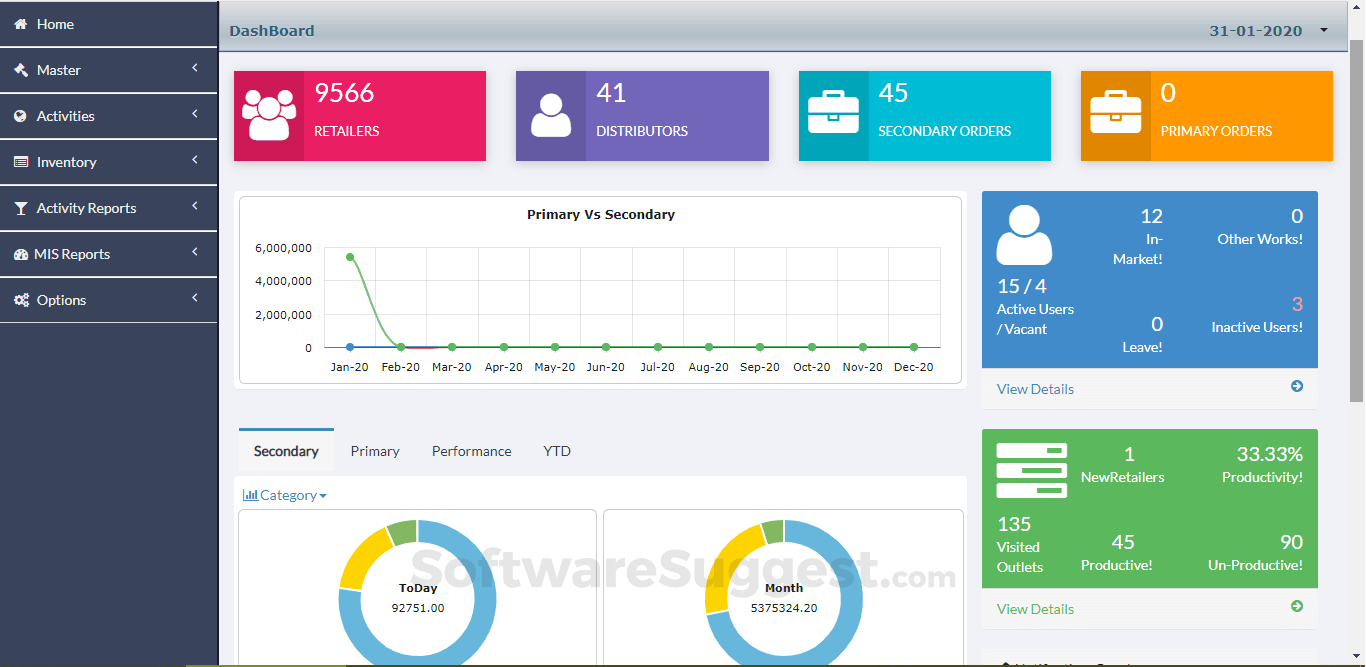This screenshot has width=1366, height=667.
Task: Click the Secondary Orders briefcase icon
Action: point(834,110)
